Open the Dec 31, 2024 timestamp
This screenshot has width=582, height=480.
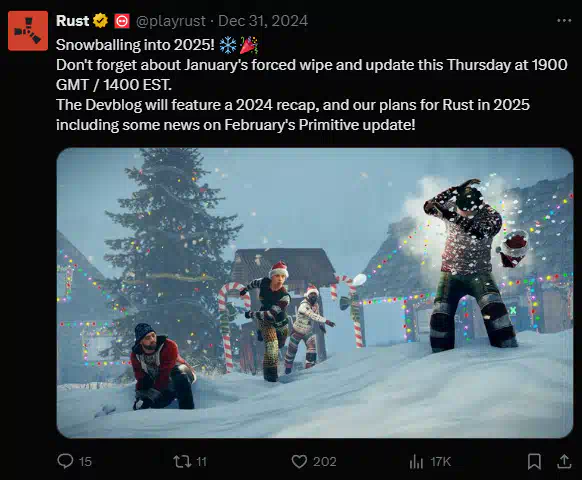click(263, 21)
